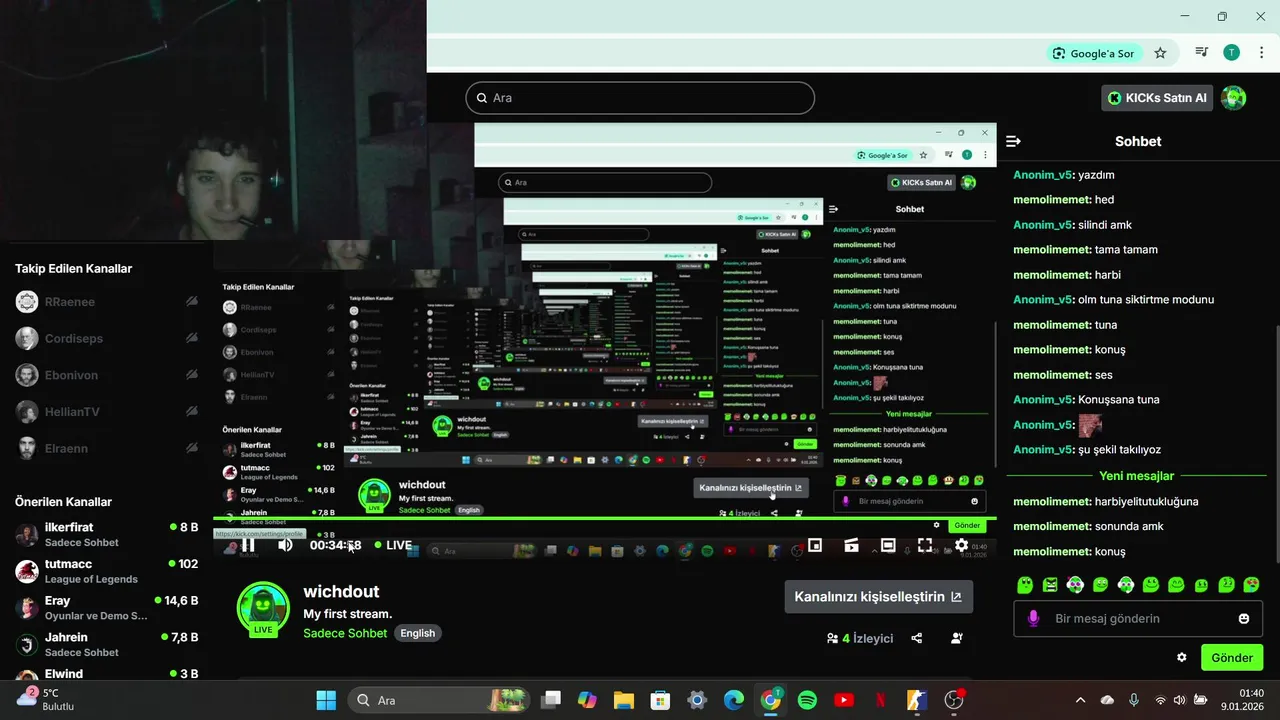Image resolution: width=1280 pixels, height=720 pixels.
Task: Open Chrome profile 'T' avatar
Action: 1232,53
